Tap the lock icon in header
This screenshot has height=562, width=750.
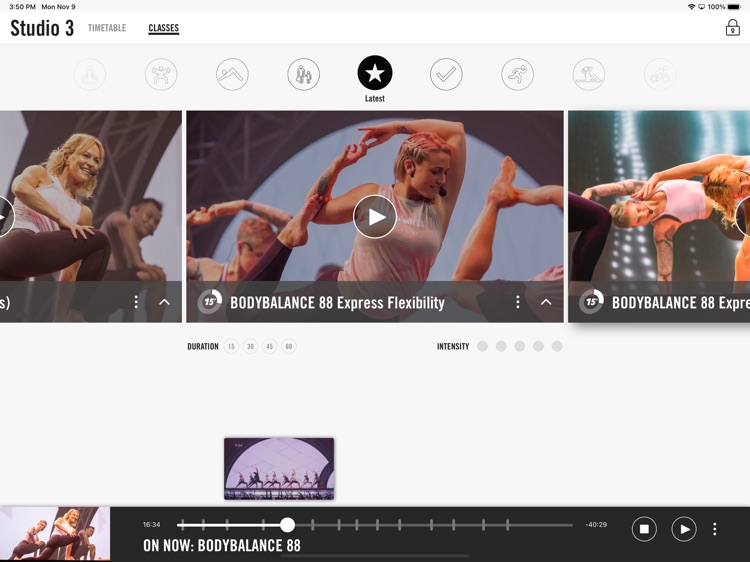coord(732,28)
